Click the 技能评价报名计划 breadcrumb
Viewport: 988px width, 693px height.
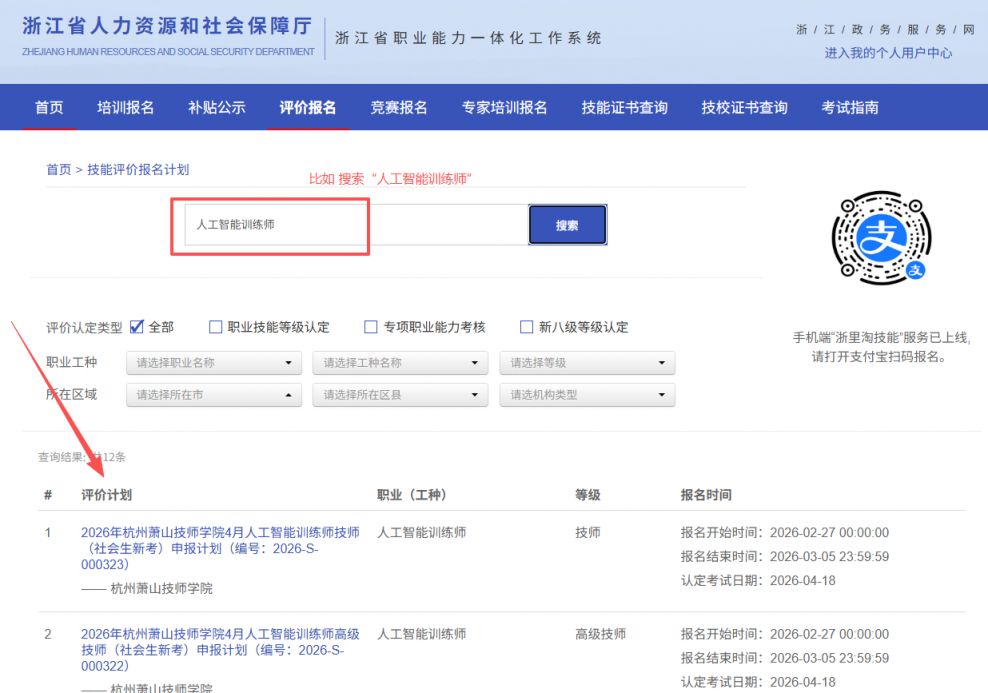138,169
